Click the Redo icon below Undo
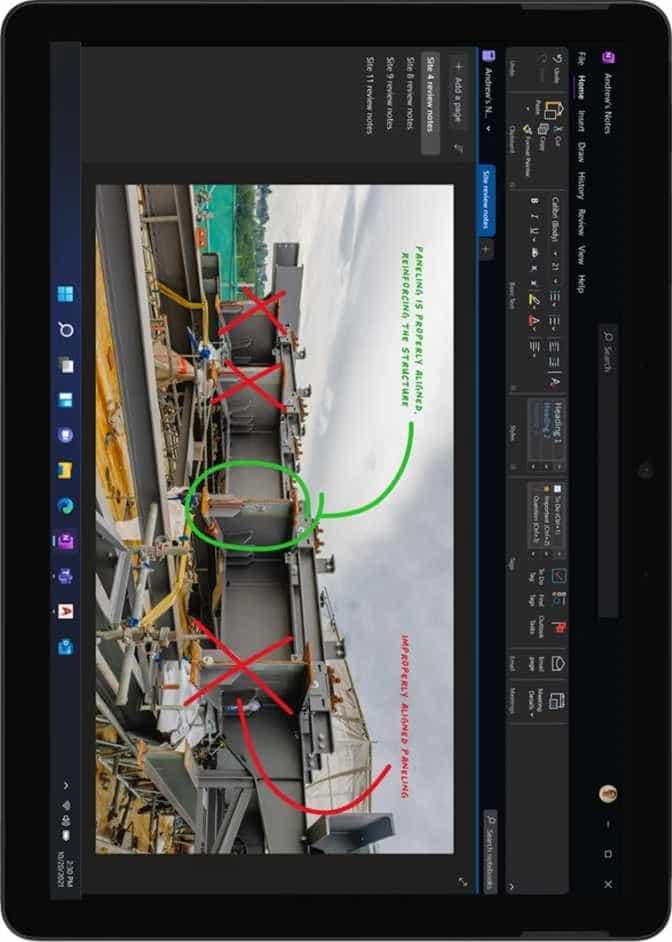672x942 pixels. tap(543, 58)
